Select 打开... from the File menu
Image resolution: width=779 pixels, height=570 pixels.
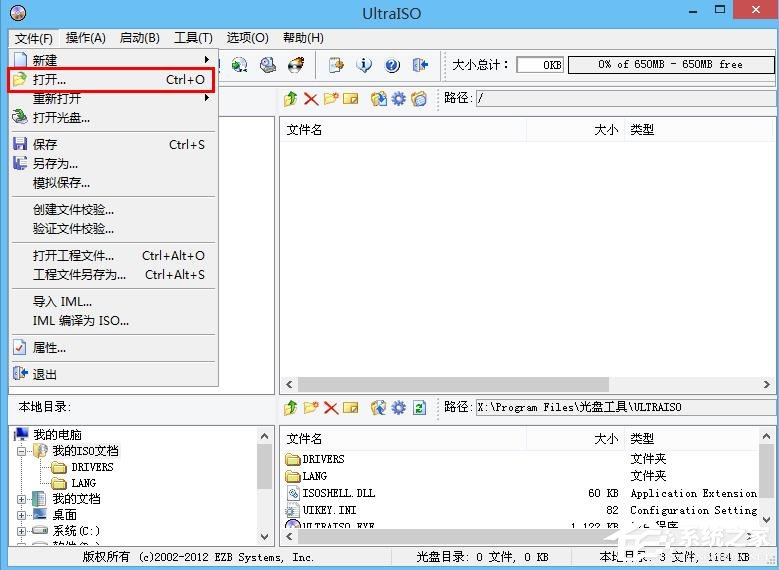coord(112,80)
